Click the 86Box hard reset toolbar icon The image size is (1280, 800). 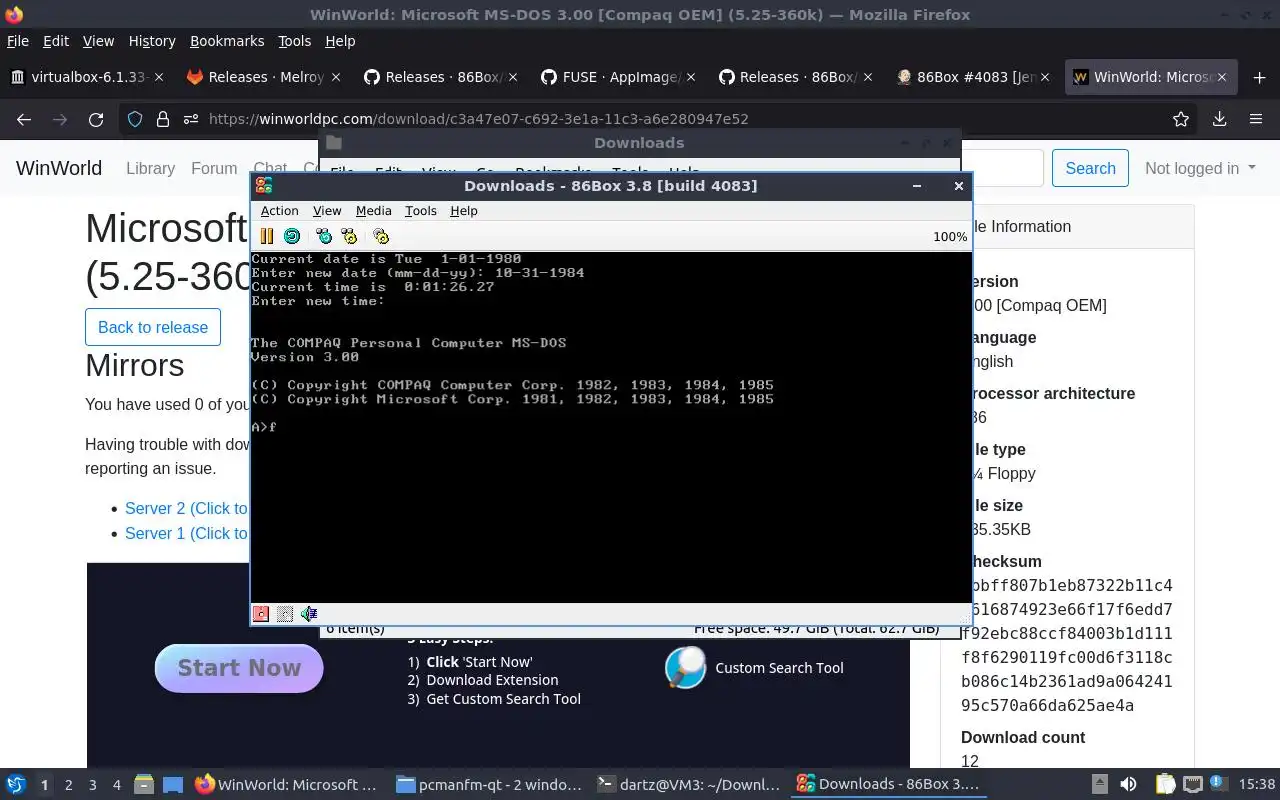[x=292, y=236]
